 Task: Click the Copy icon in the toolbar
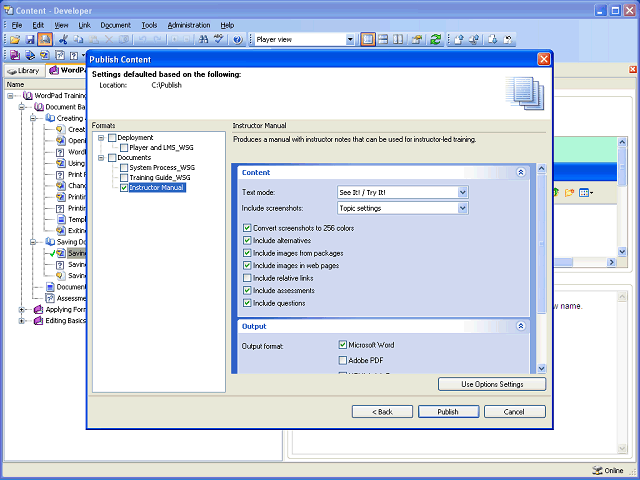pos(78,40)
